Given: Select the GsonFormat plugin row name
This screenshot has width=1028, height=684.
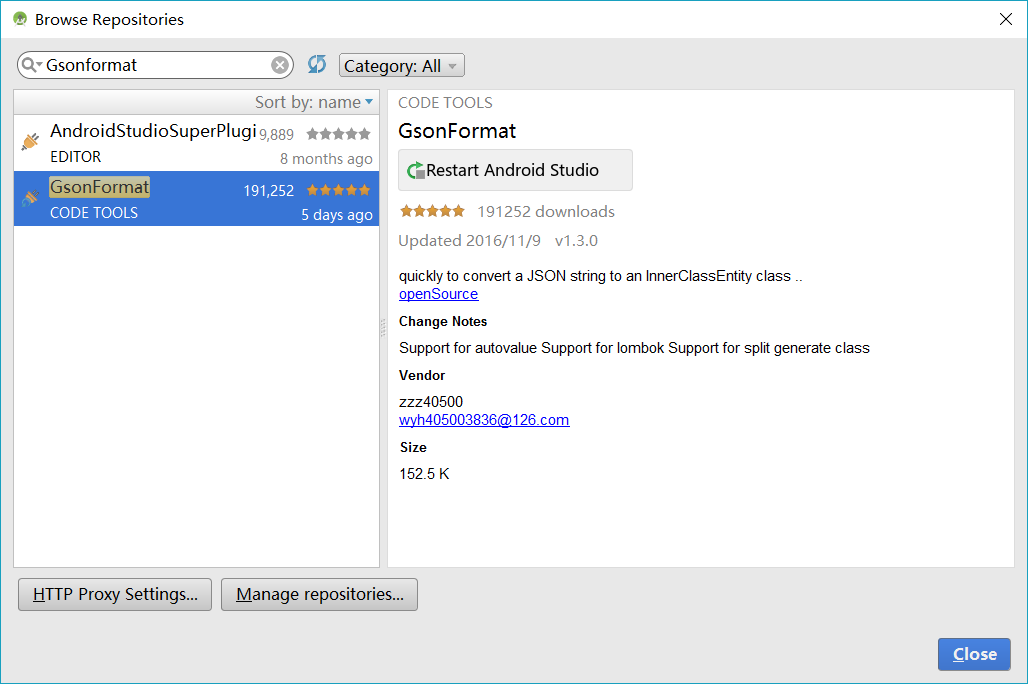Looking at the screenshot, I should [x=100, y=187].
